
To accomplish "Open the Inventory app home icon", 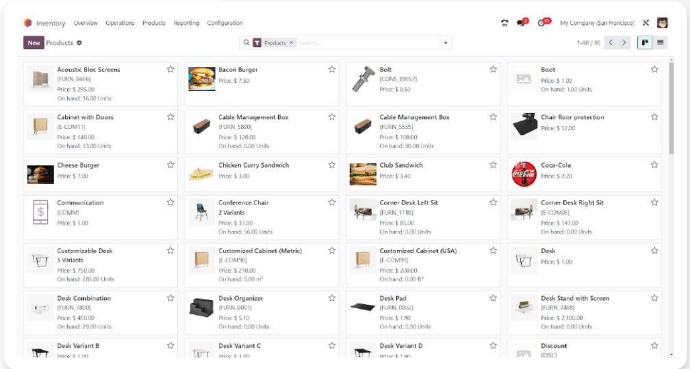I will (x=28, y=23).
